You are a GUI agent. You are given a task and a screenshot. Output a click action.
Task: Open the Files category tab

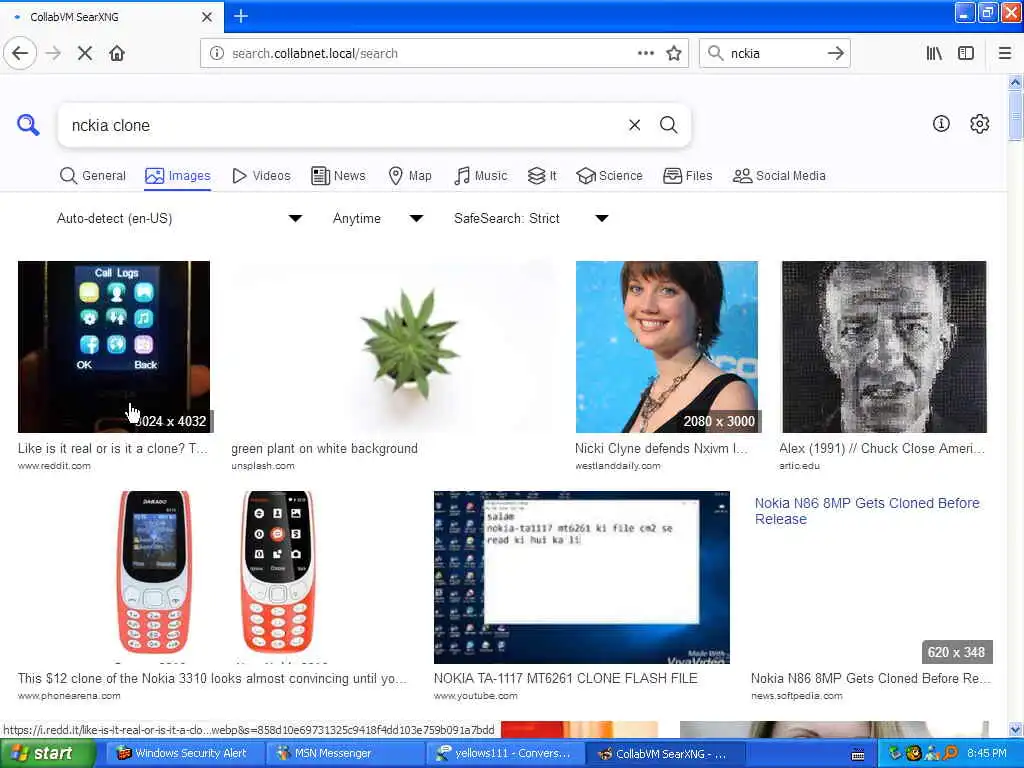[x=688, y=176]
